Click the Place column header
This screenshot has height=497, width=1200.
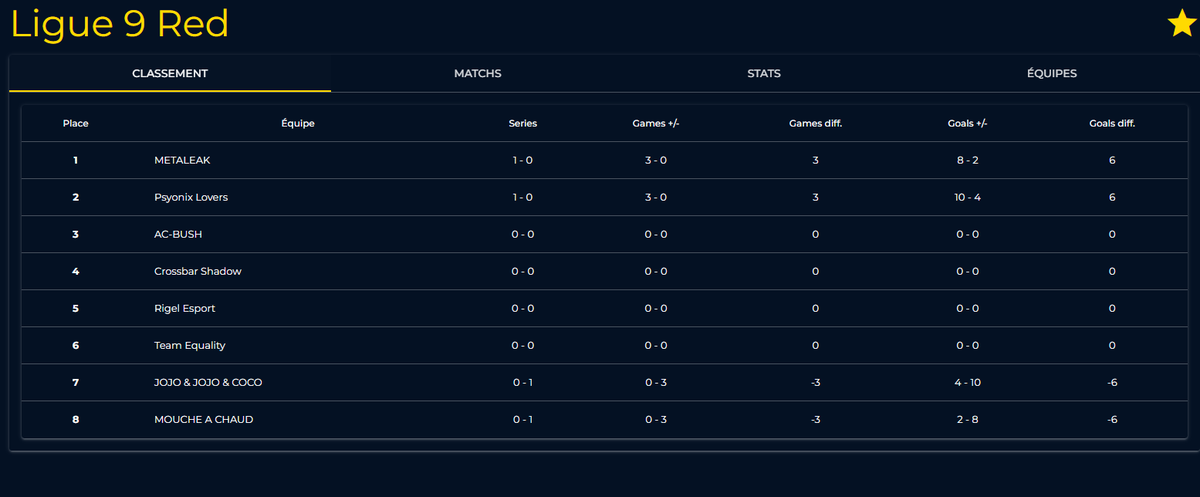click(x=76, y=124)
